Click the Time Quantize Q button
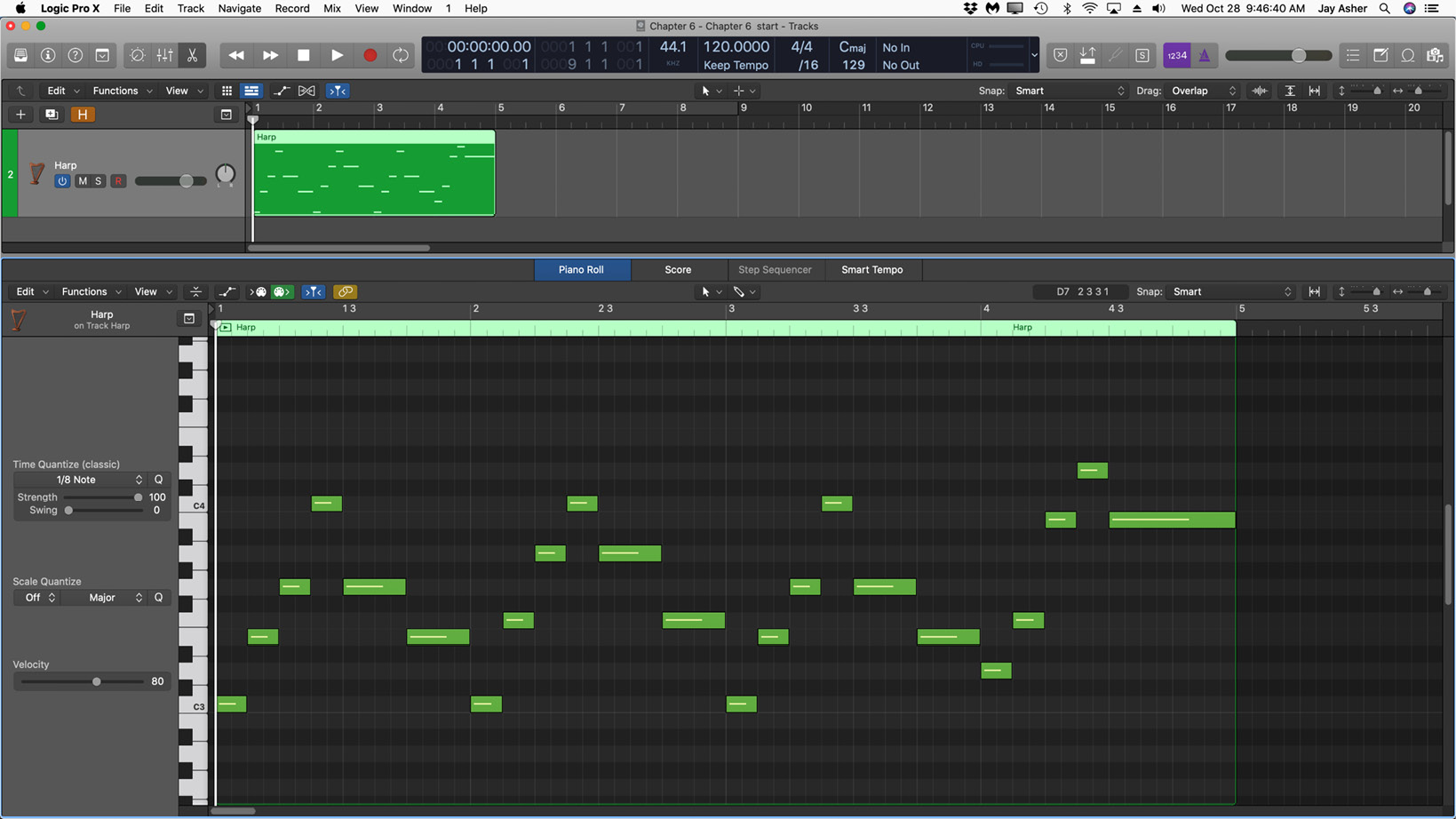Image resolution: width=1456 pixels, height=819 pixels. click(158, 480)
